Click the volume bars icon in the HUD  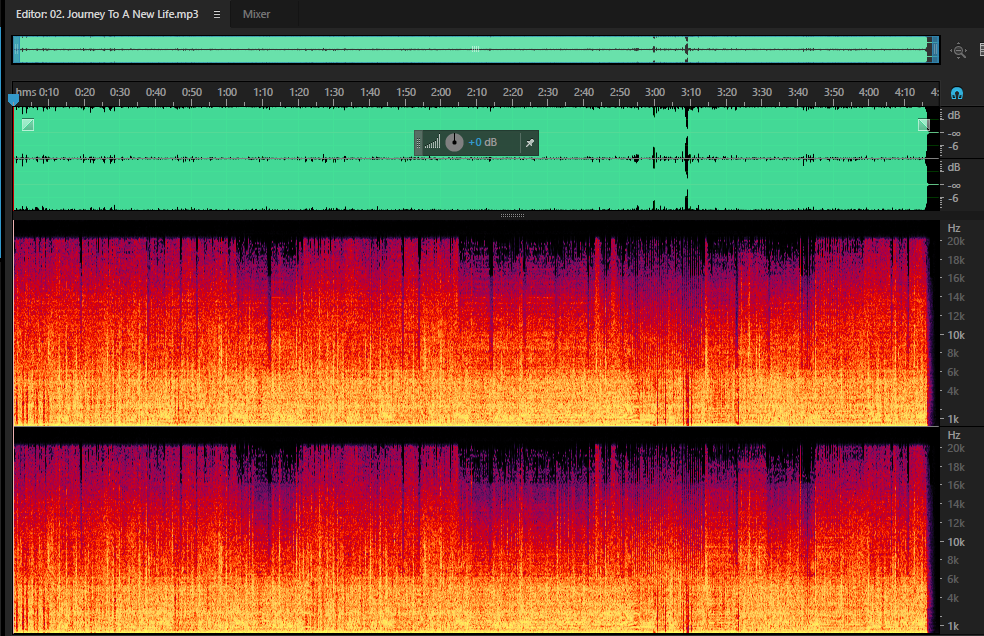(432, 143)
